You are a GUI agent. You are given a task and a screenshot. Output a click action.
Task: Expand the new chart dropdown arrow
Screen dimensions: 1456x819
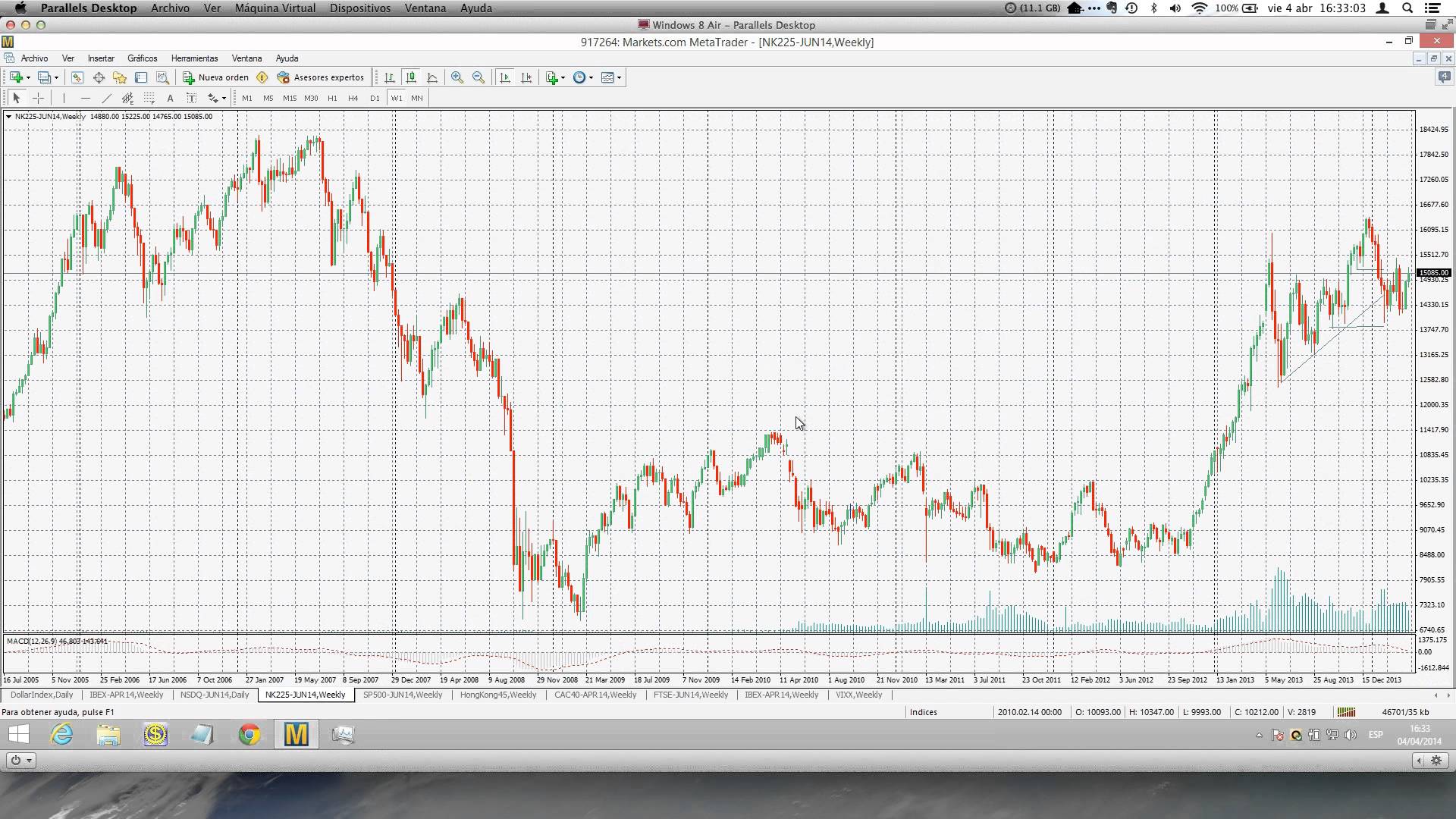click(29, 77)
